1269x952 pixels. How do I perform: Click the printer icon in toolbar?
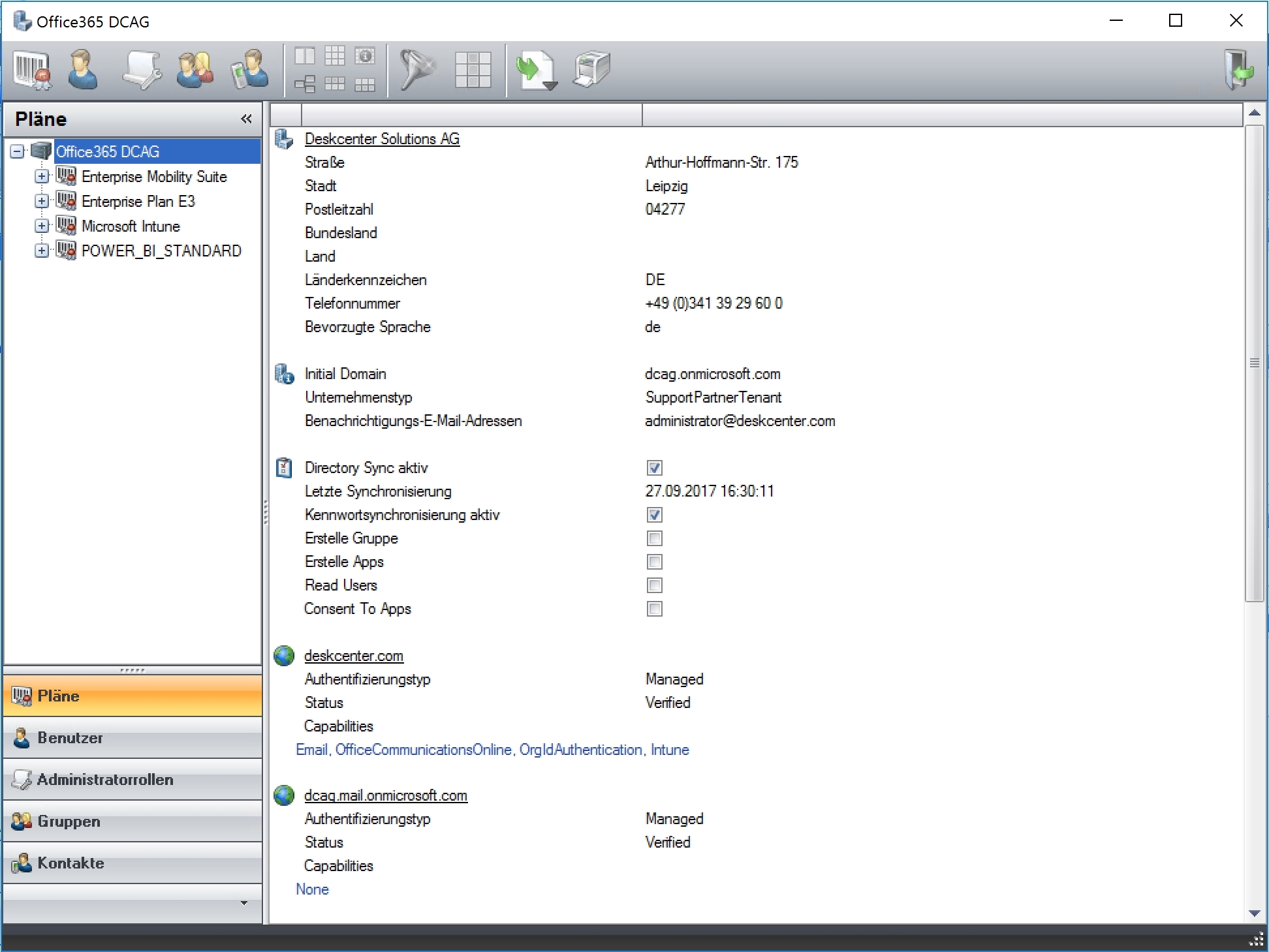[591, 70]
